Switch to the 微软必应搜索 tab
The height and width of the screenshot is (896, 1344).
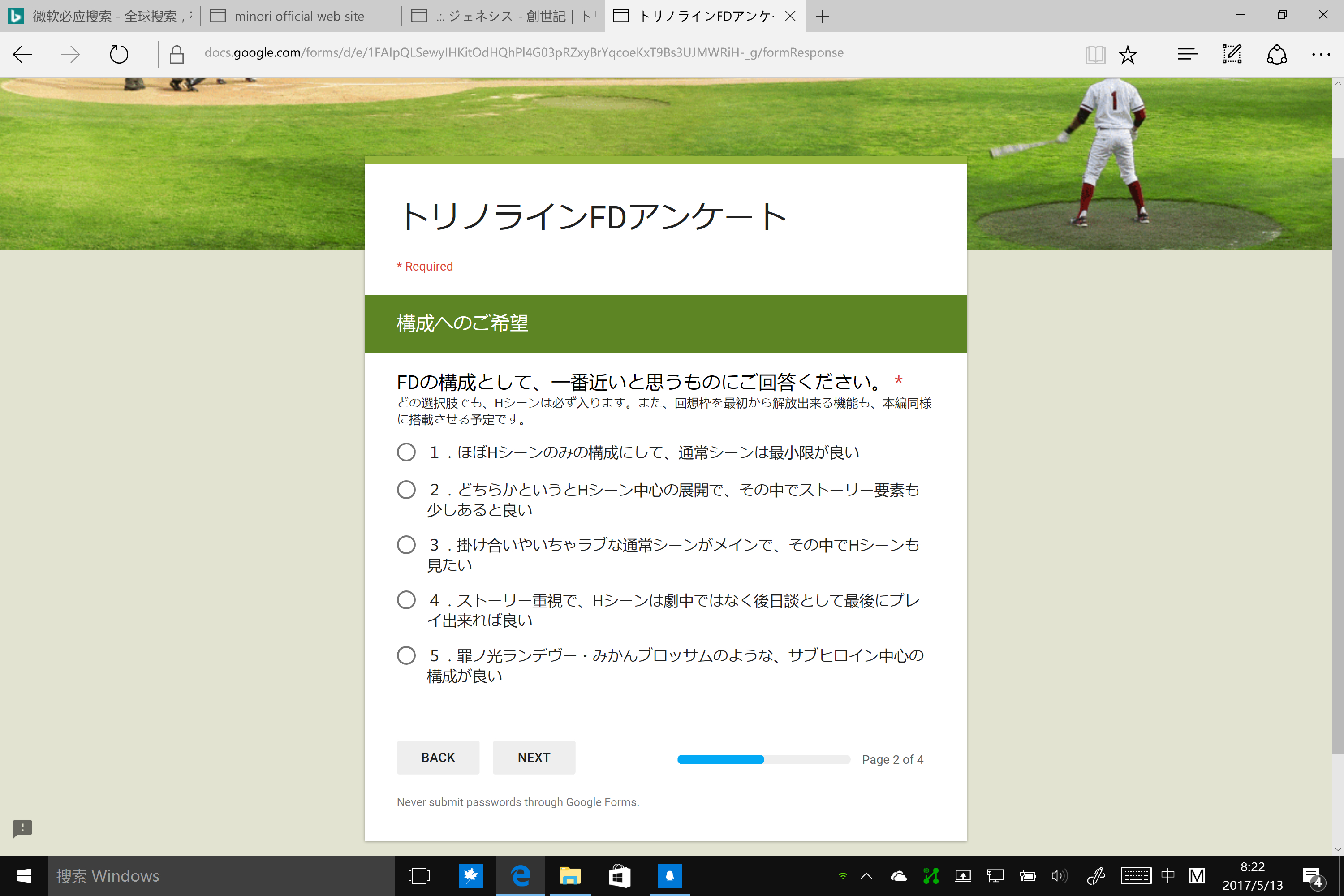pyautogui.click(x=100, y=16)
